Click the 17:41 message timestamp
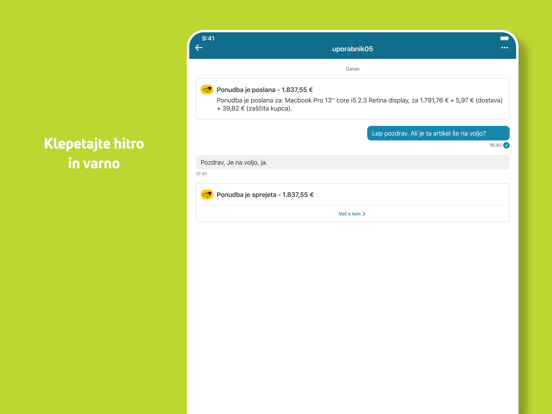Screen dimensions: 552x414 click(202, 174)
